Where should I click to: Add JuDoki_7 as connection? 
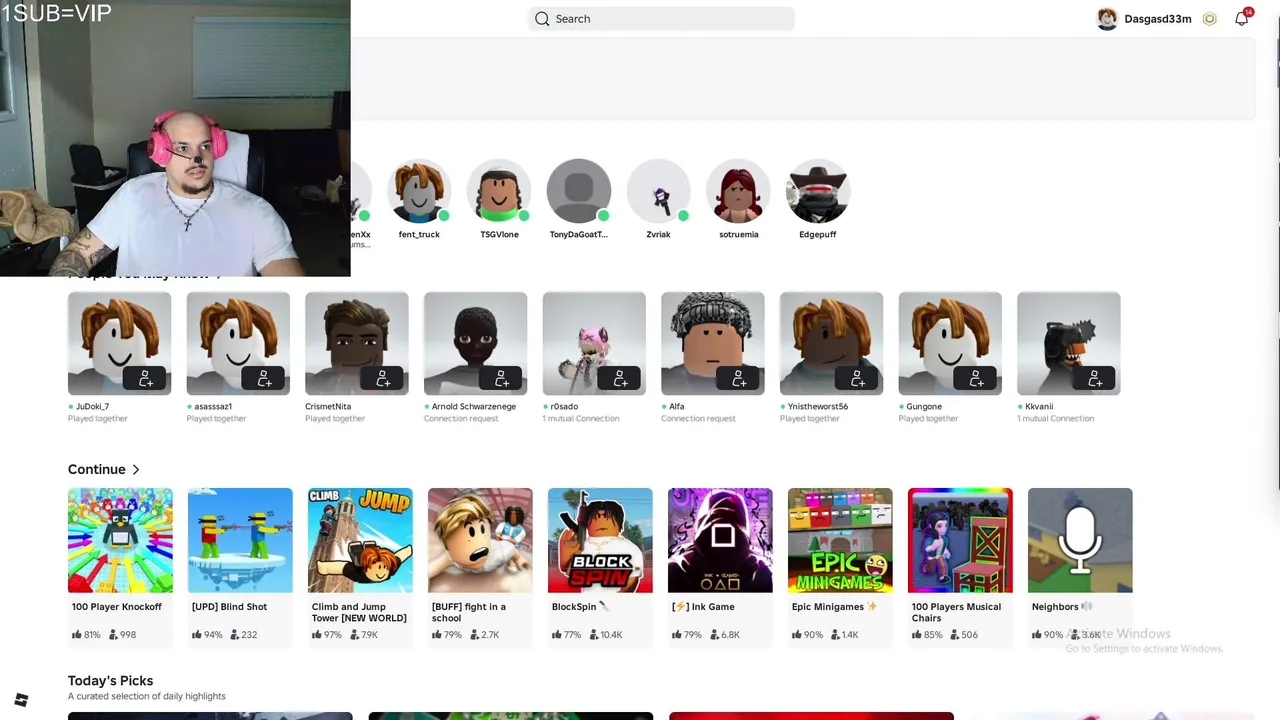point(146,379)
